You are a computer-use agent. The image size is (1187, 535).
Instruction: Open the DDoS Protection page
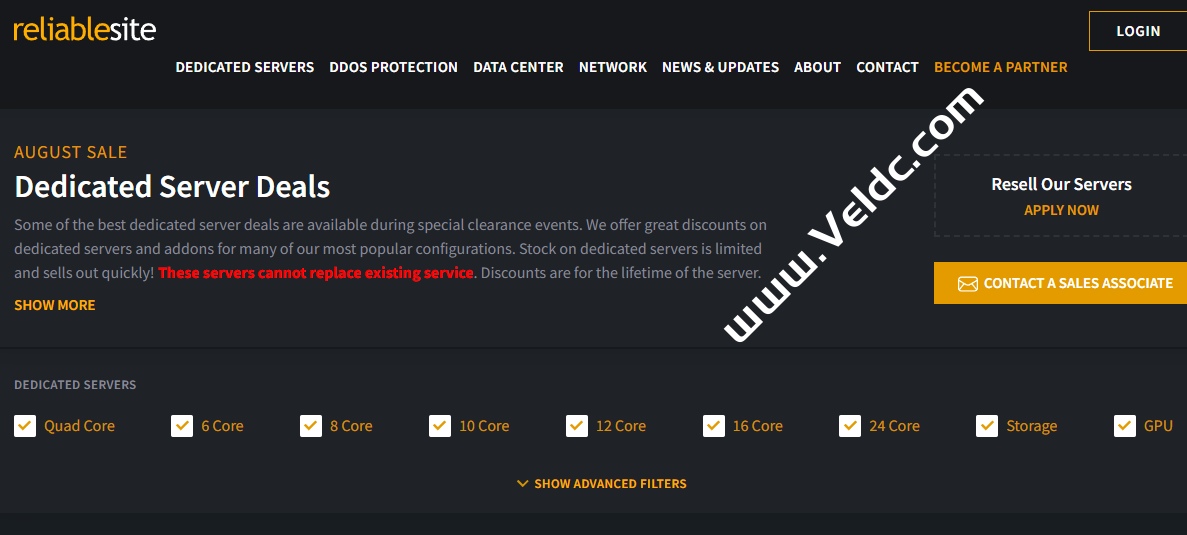(394, 67)
